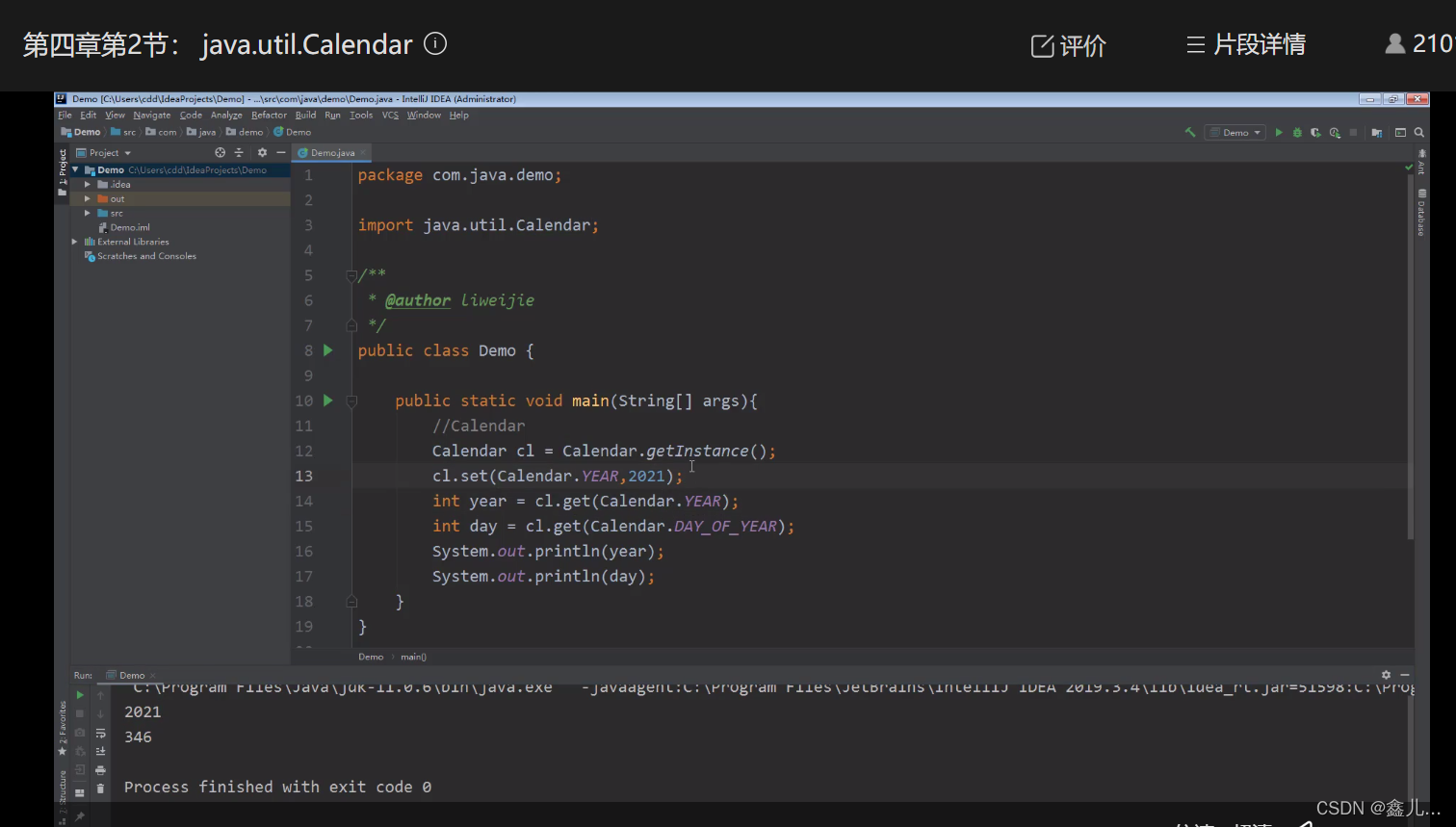Open Project Structure dialog icon

tap(1377, 132)
